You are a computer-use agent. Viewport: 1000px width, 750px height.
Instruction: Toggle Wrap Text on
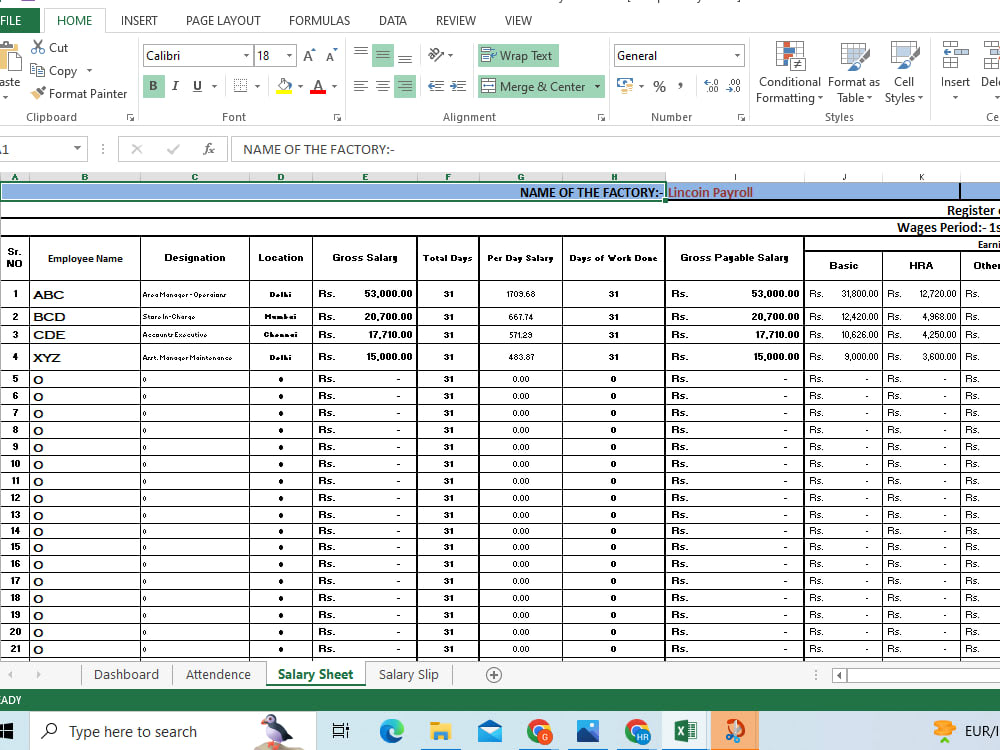518,55
